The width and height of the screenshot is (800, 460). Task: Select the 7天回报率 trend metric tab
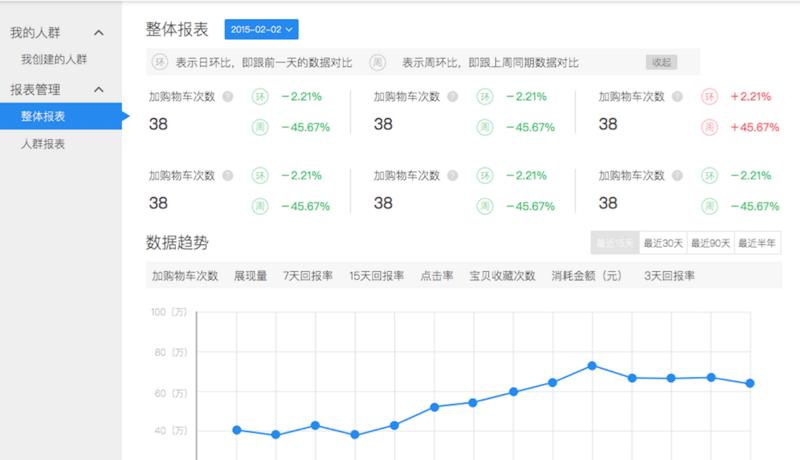point(308,276)
